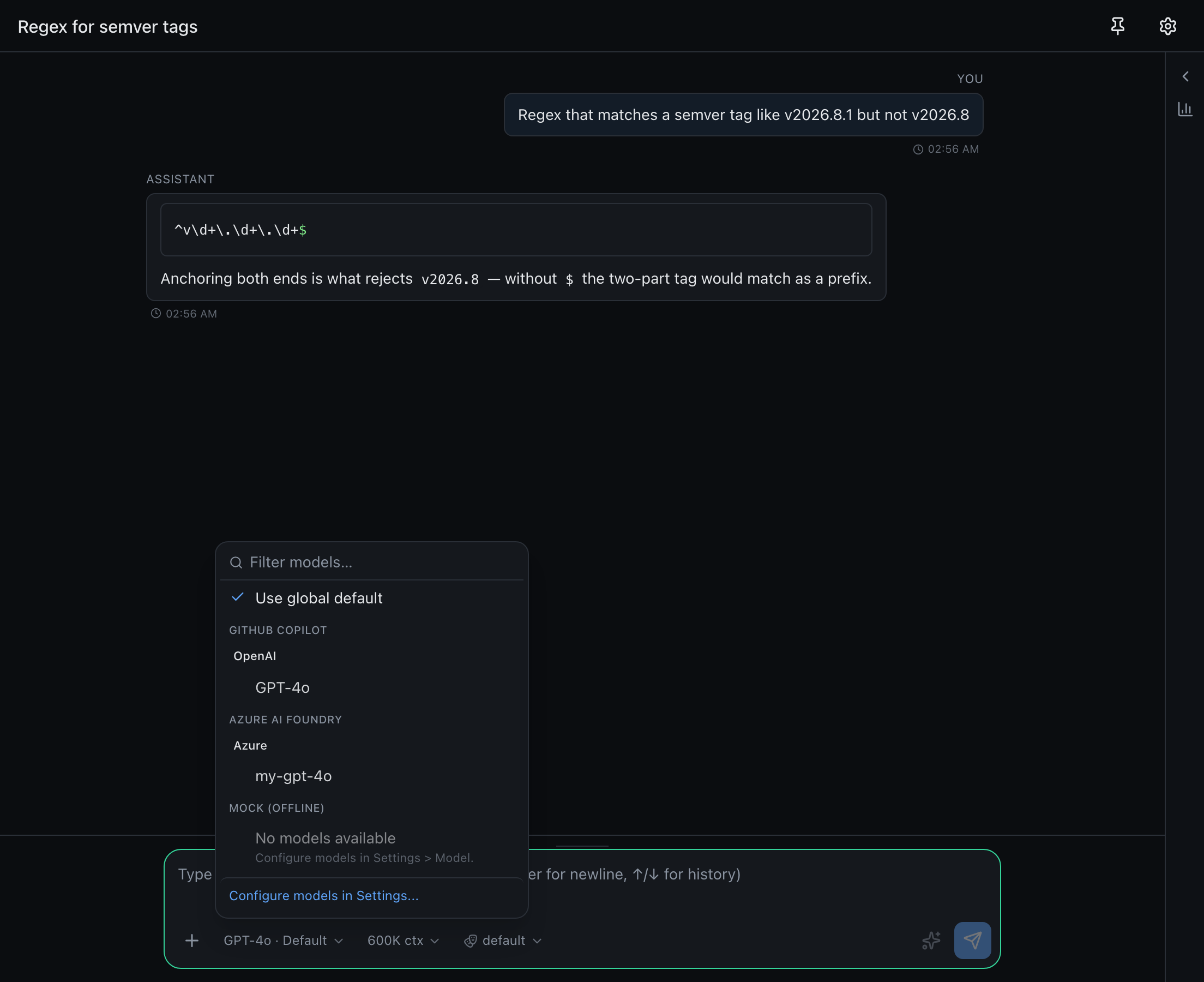The height and width of the screenshot is (982, 1204).
Task: Open settings via the gear icon
Action: point(1167,26)
